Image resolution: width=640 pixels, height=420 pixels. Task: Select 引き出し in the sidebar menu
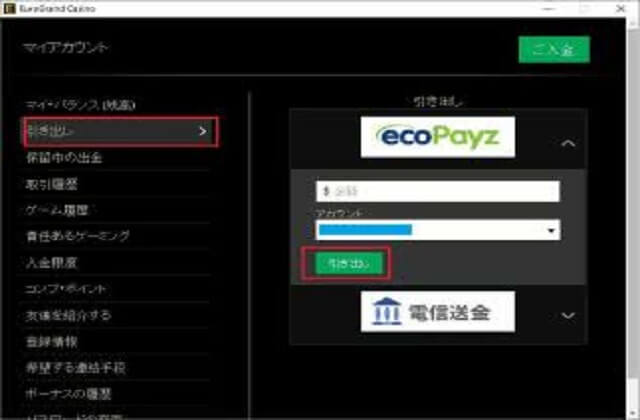click(x=119, y=130)
